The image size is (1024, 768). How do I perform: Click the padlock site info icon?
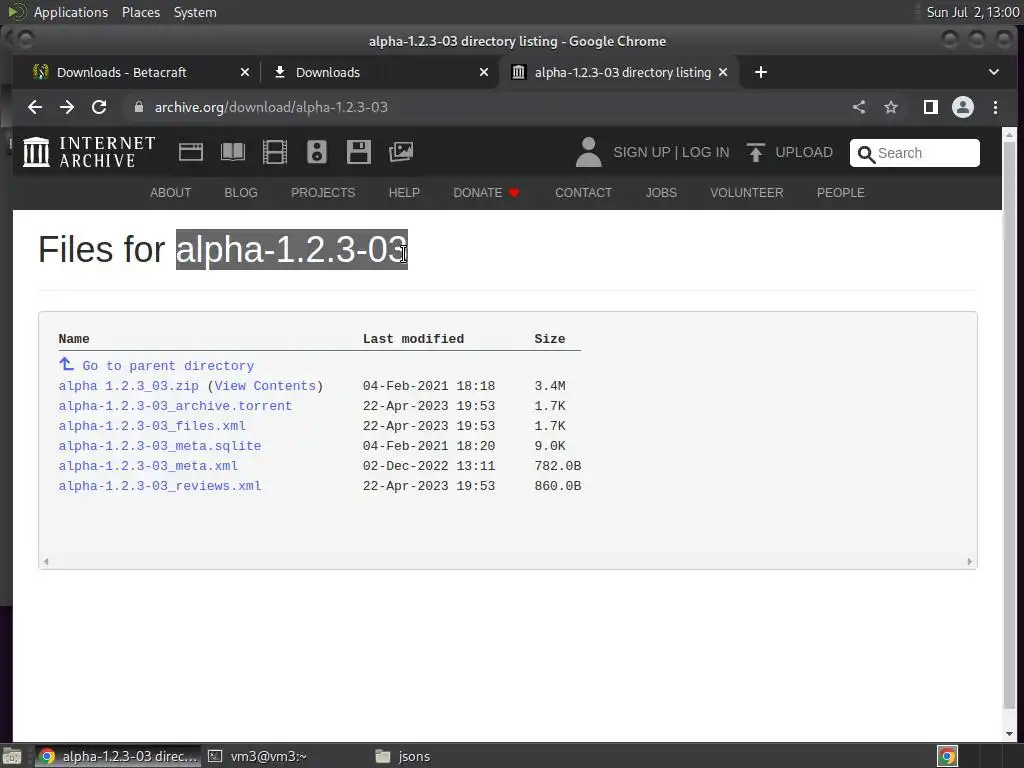138,107
